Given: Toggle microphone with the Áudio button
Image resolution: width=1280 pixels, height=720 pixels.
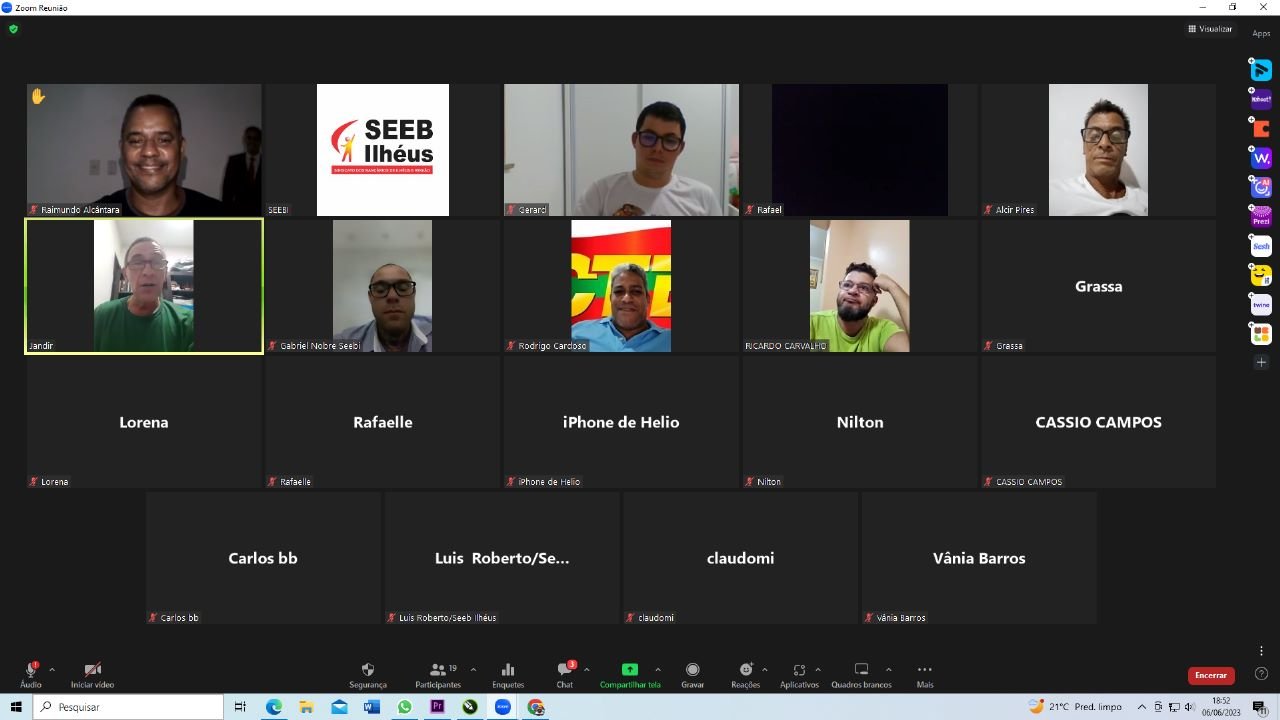Looking at the screenshot, I should [x=31, y=674].
